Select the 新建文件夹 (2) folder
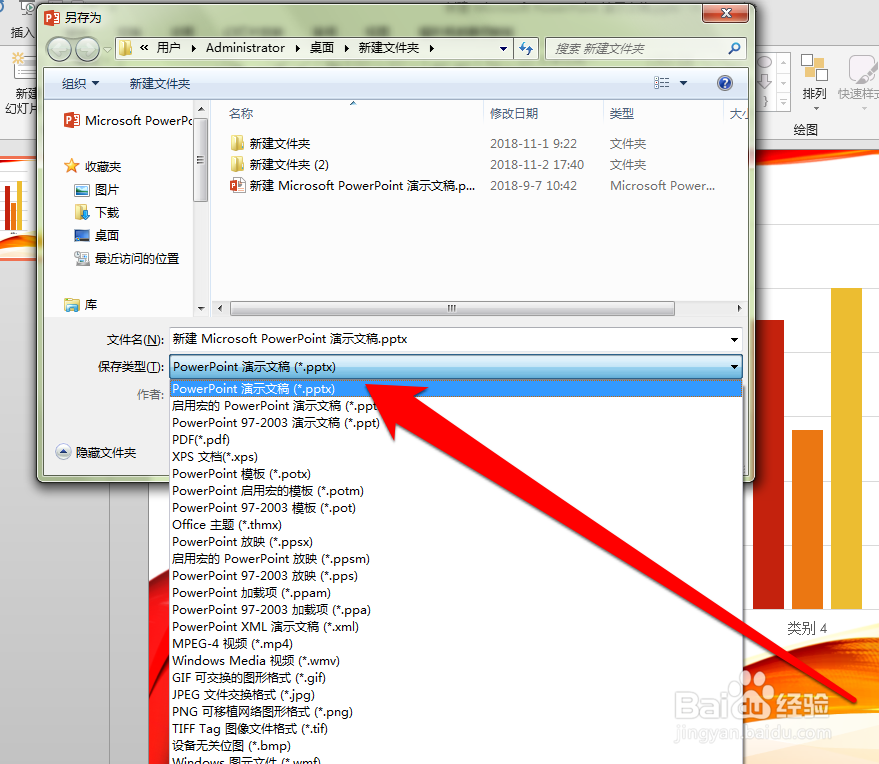The width and height of the screenshot is (879, 764). 279,164
